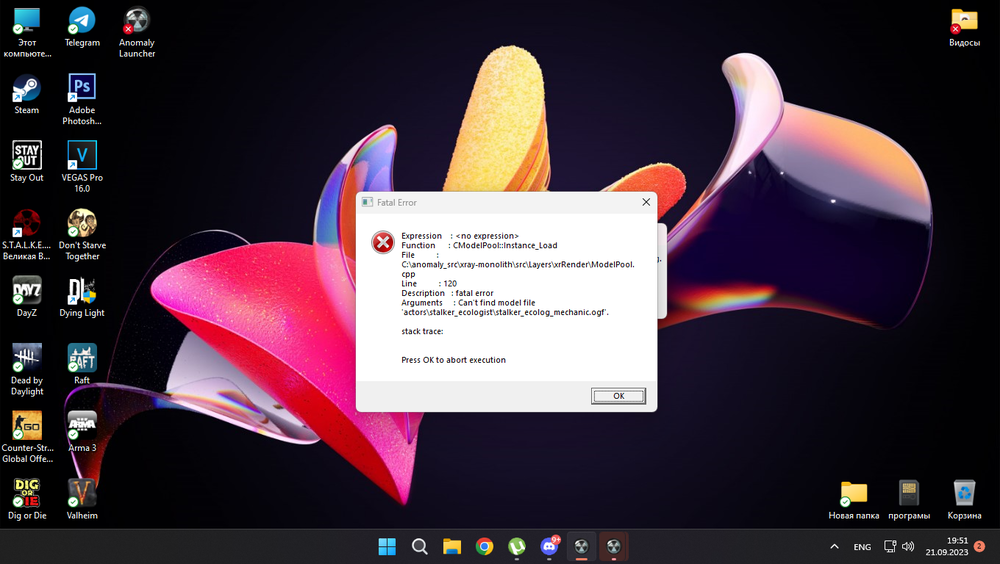Open Discord from the taskbar
The width and height of the screenshot is (1000, 564).
[549, 547]
